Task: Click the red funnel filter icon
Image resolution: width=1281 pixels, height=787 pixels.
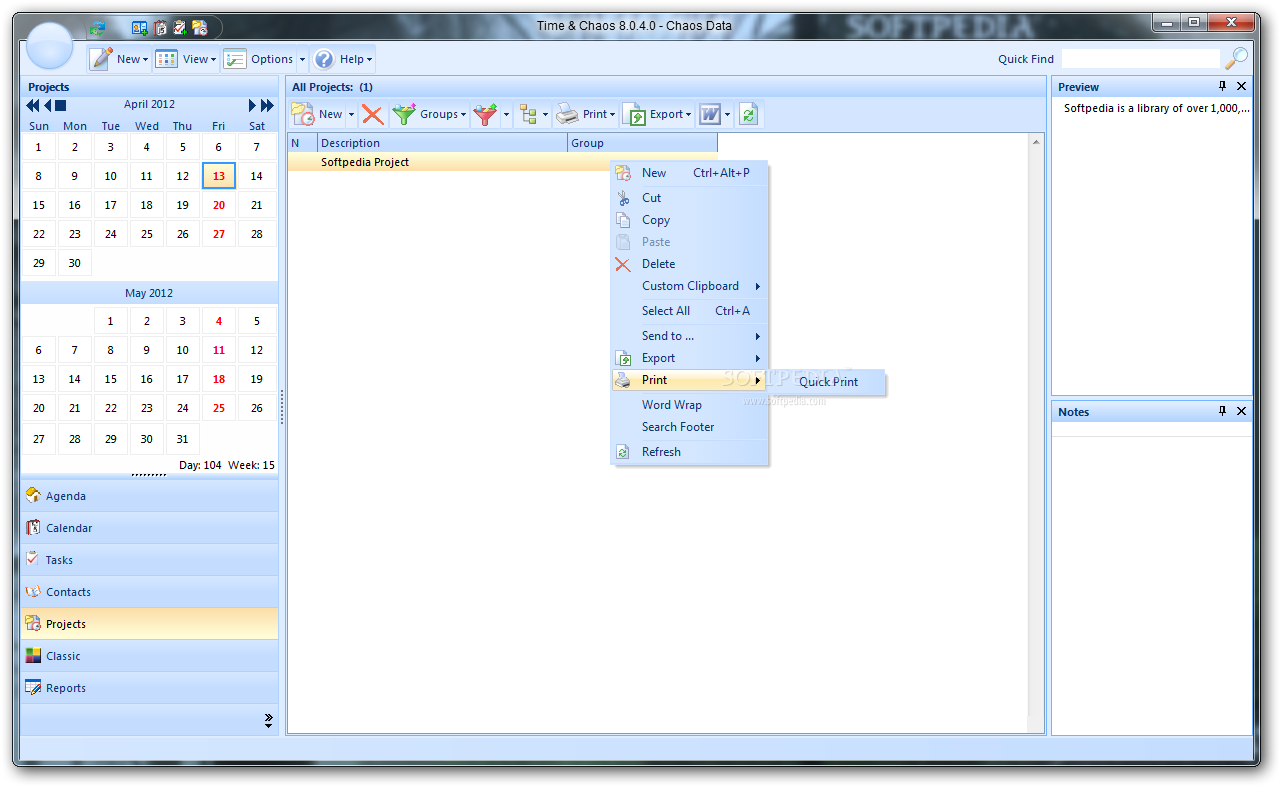Action: point(485,115)
